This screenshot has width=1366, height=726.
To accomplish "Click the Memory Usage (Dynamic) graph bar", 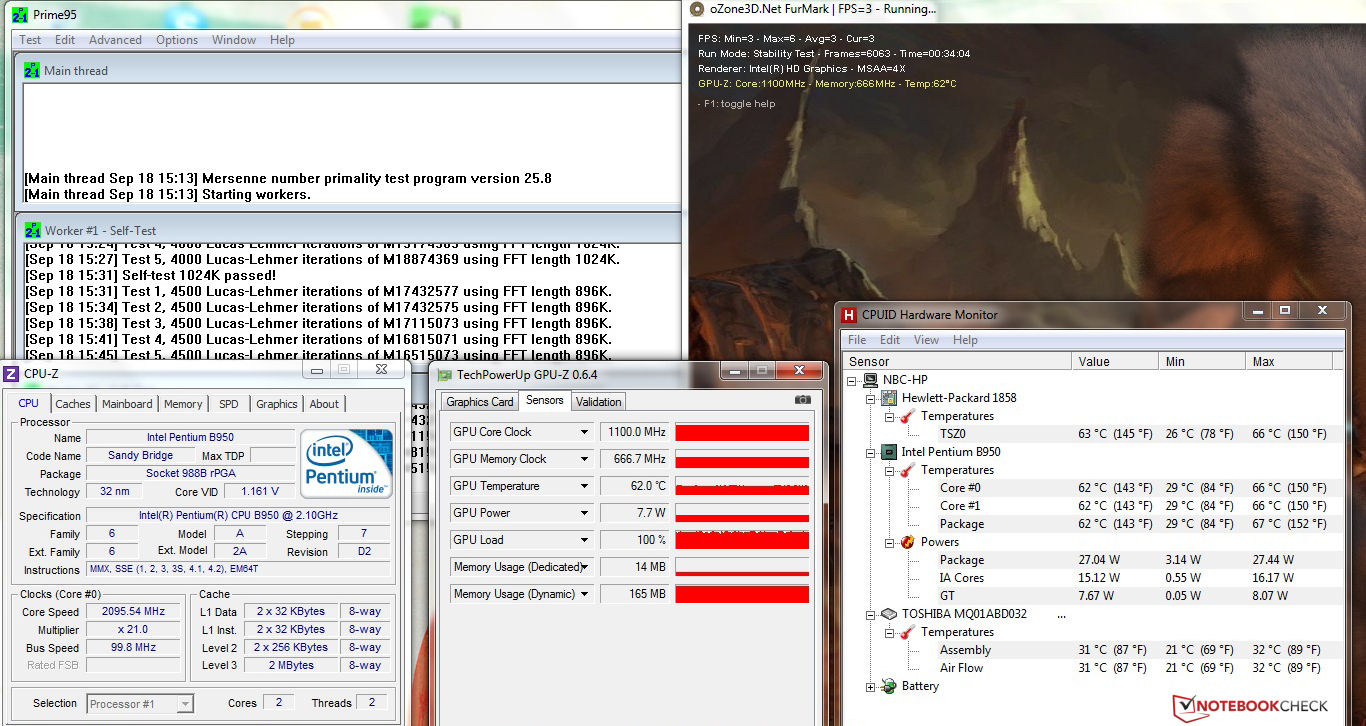I will pyautogui.click(x=742, y=594).
